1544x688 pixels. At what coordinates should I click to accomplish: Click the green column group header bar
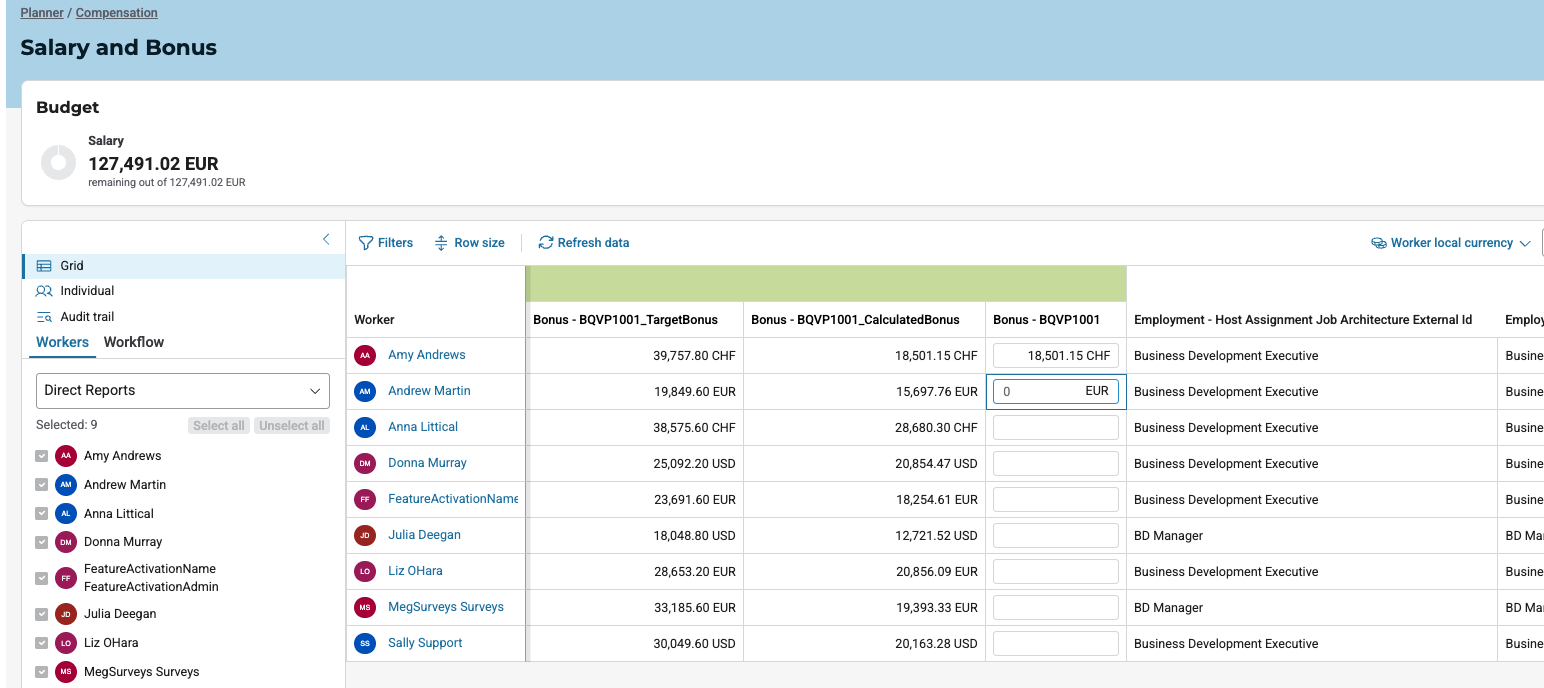(x=825, y=284)
